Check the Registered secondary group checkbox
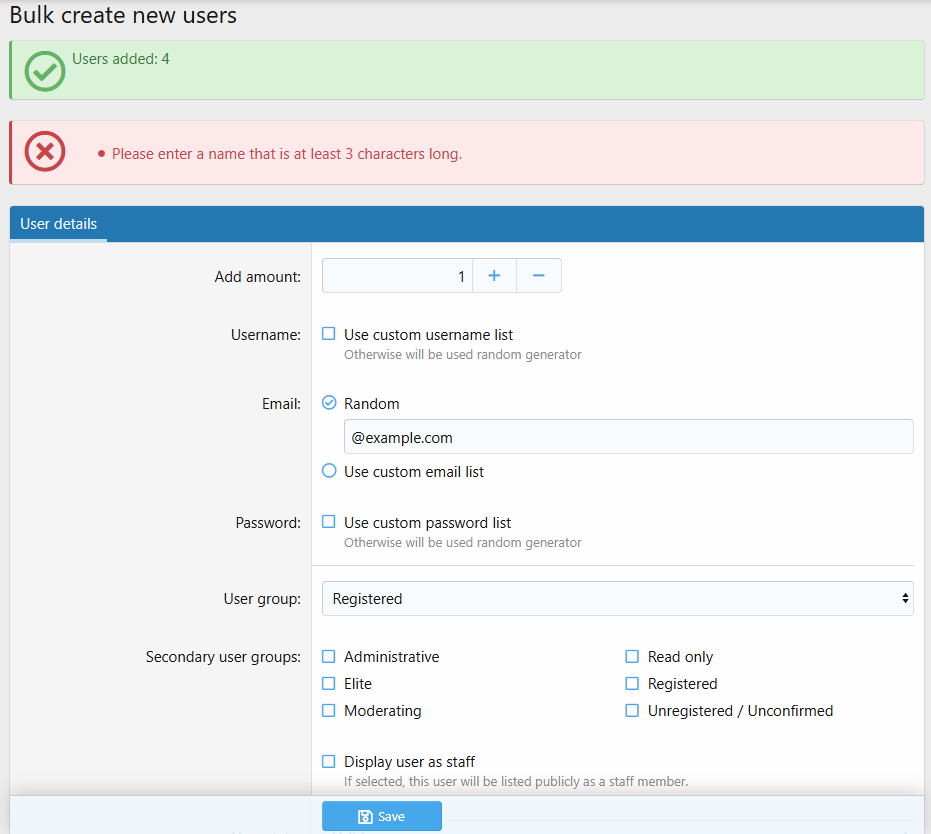 click(x=632, y=684)
